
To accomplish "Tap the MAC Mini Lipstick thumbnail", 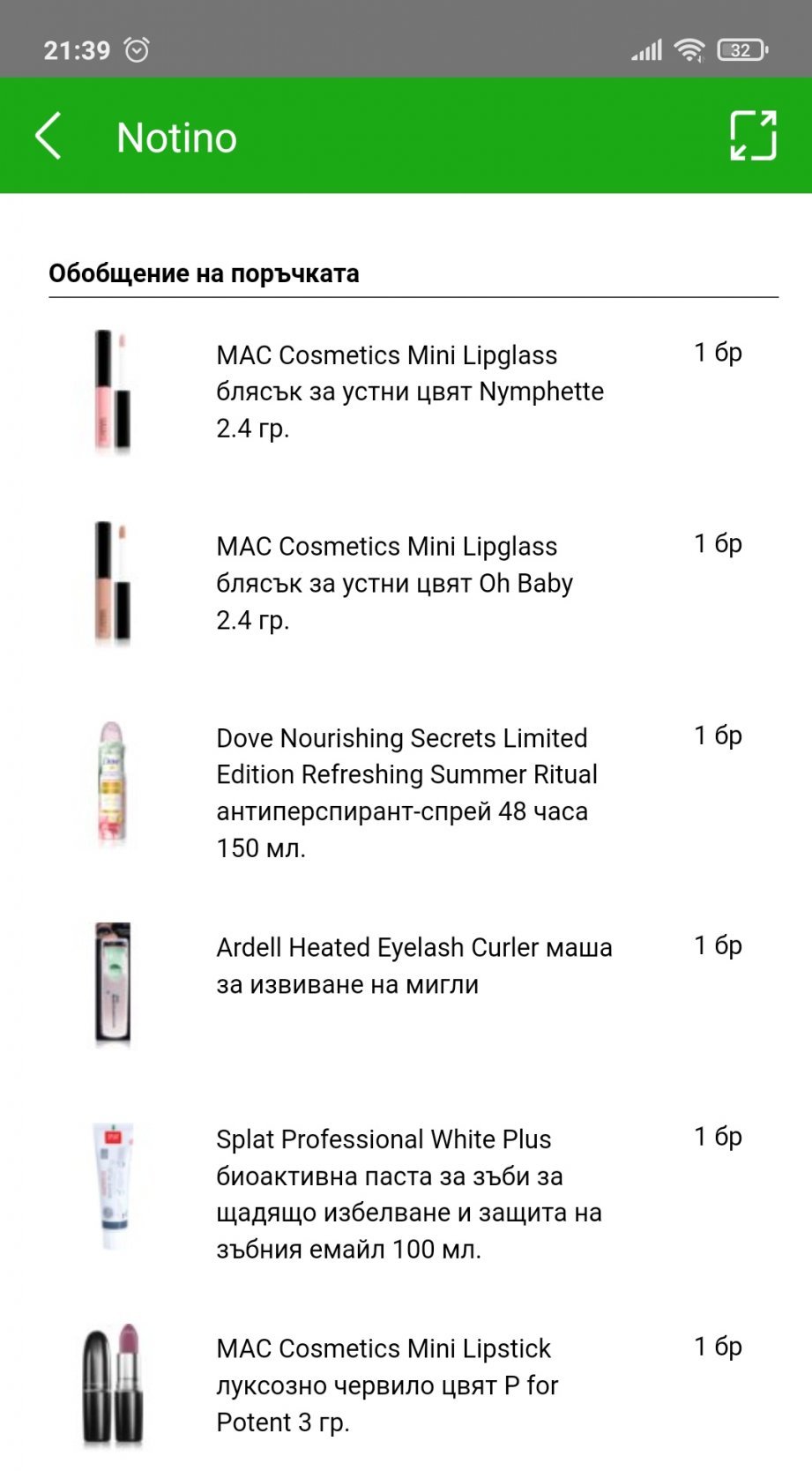I will tap(113, 1385).
